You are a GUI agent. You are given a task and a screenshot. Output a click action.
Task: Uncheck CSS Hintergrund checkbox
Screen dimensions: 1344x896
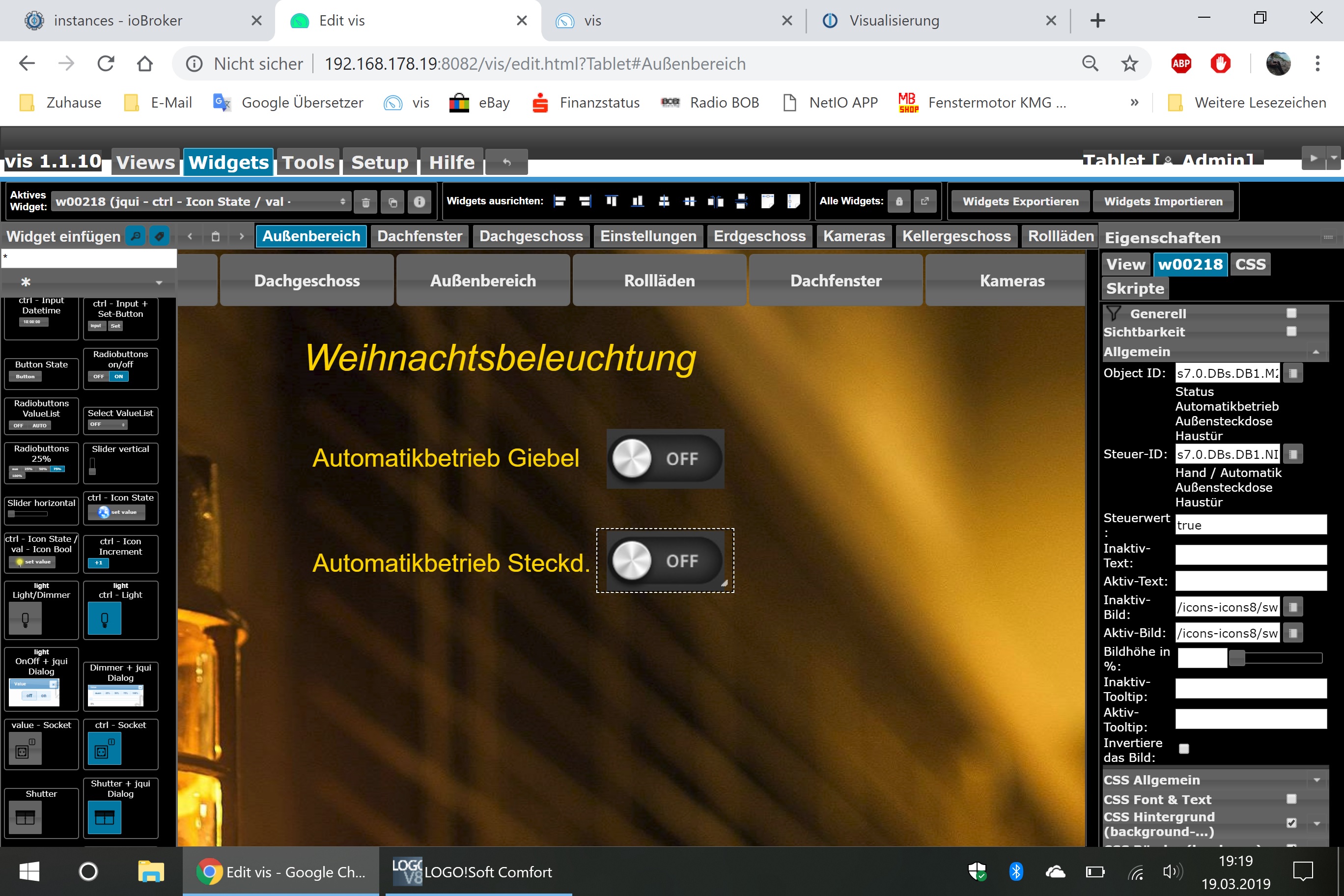(1291, 823)
